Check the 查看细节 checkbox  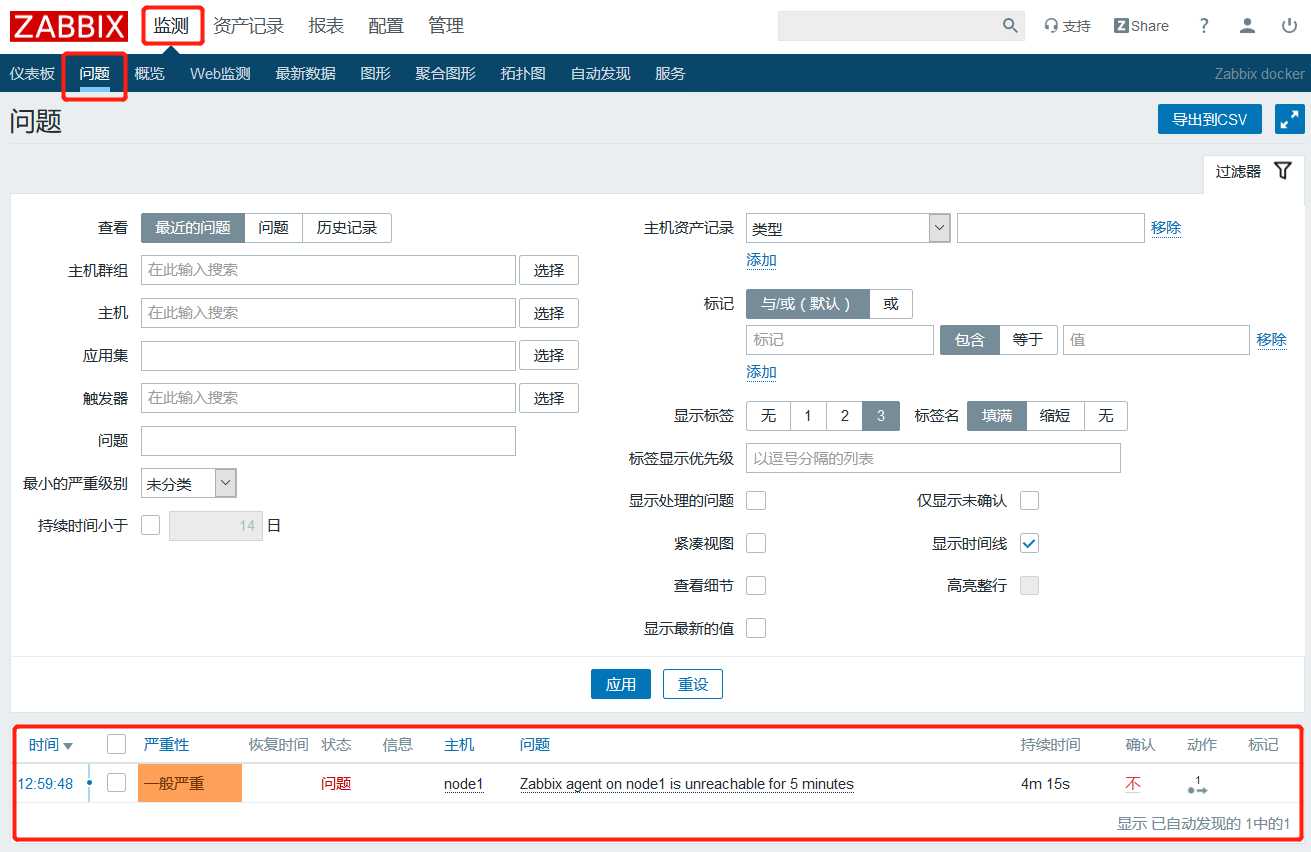(x=756, y=585)
